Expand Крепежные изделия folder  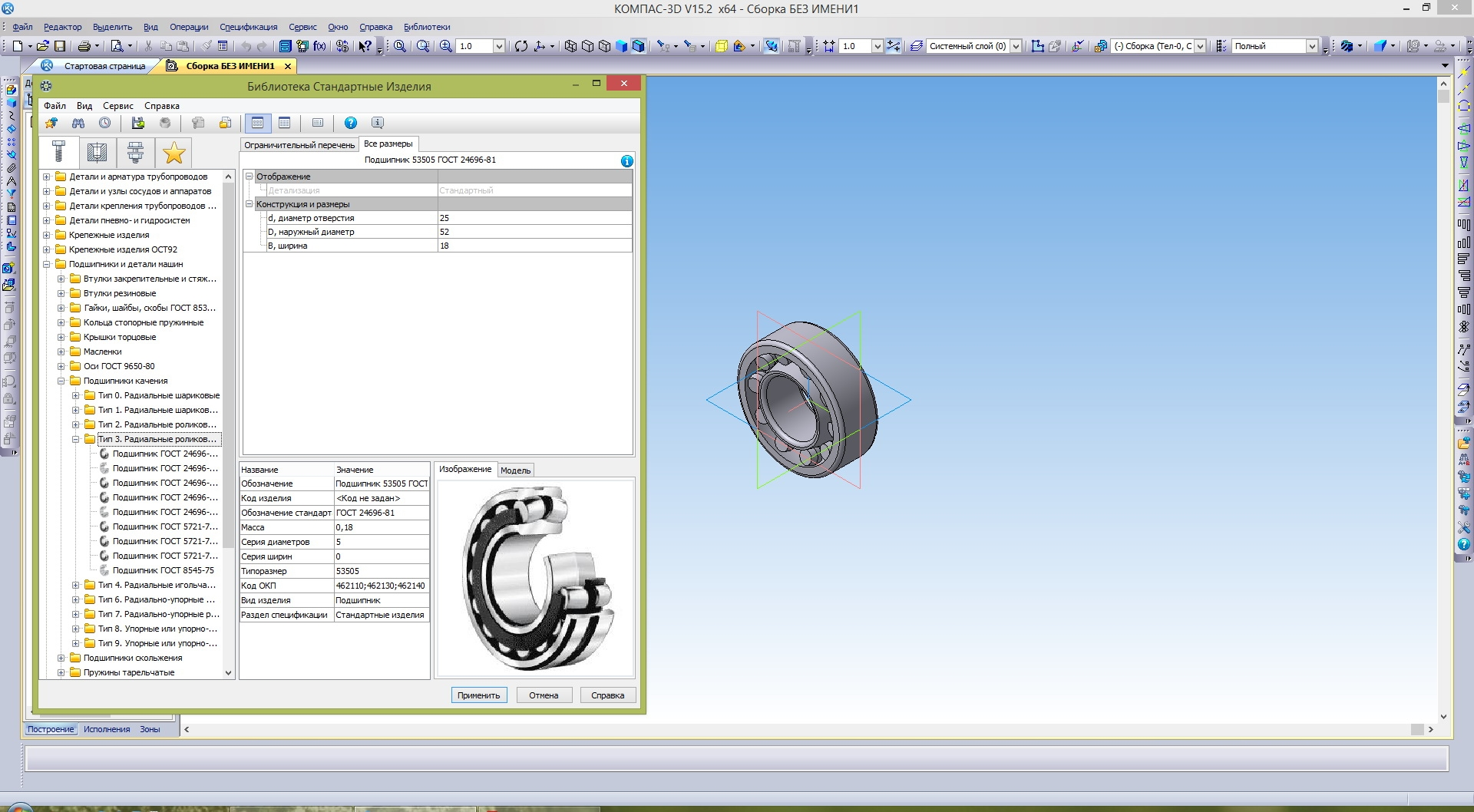tap(47, 235)
